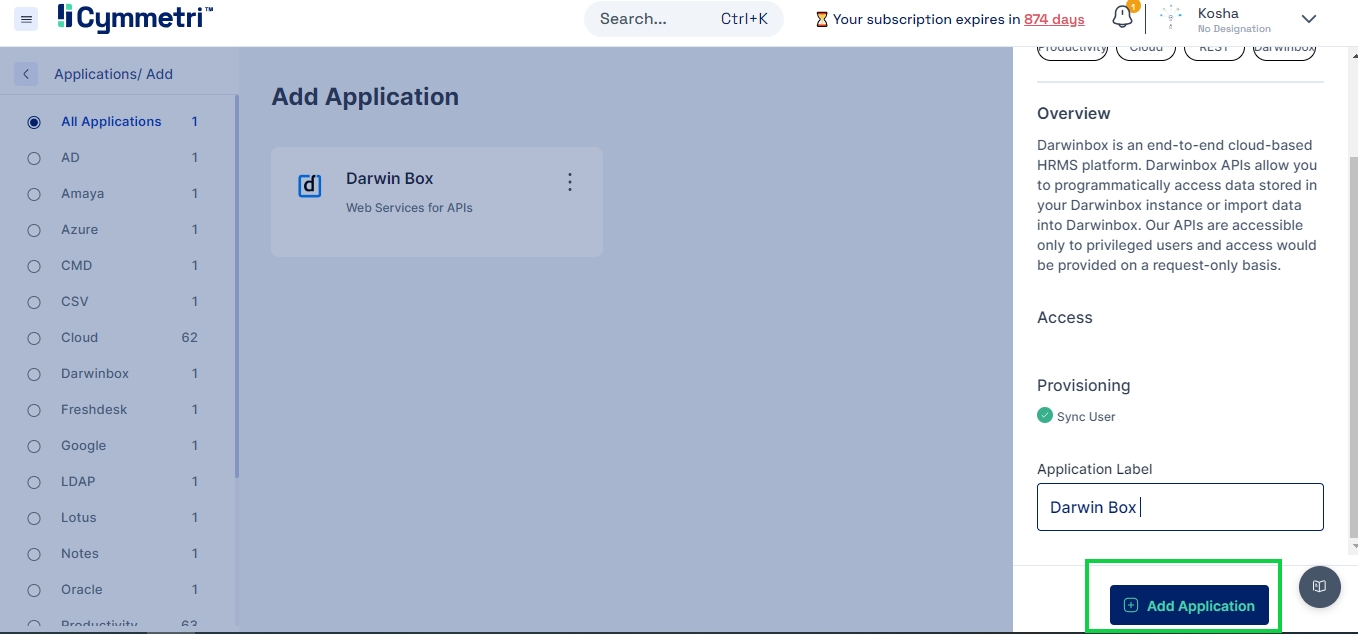The image size is (1358, 634).
Task: Click the Application Label text field
Action: [1180, 507]
